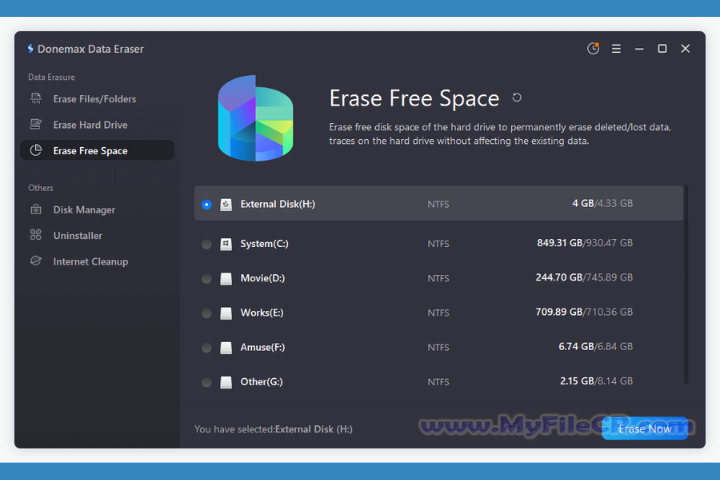The image size is (720, 480).
Task: Click the Internet Cleanup planet icon
Action: [x=36, y=261]
